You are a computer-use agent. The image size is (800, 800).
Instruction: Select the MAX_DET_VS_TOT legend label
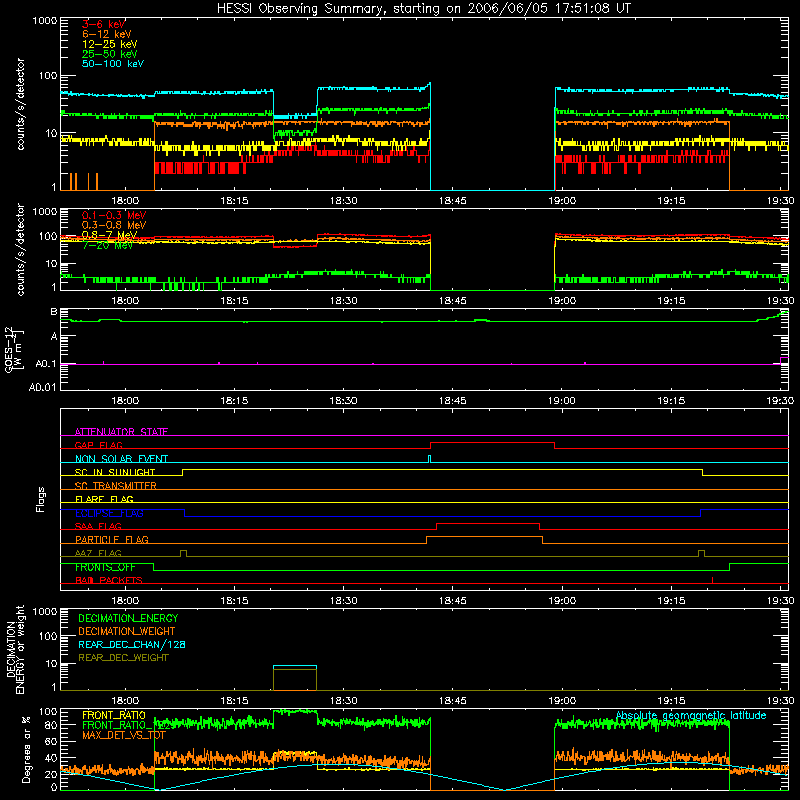123,735
